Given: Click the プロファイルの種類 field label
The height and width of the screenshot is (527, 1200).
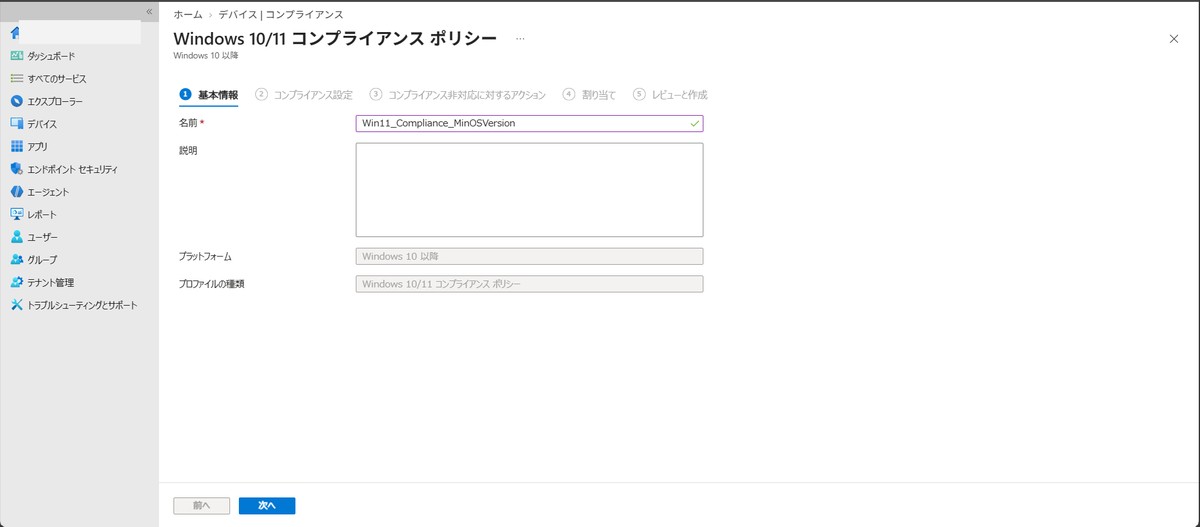Looking at the screenshot, I should pos(211,284).
